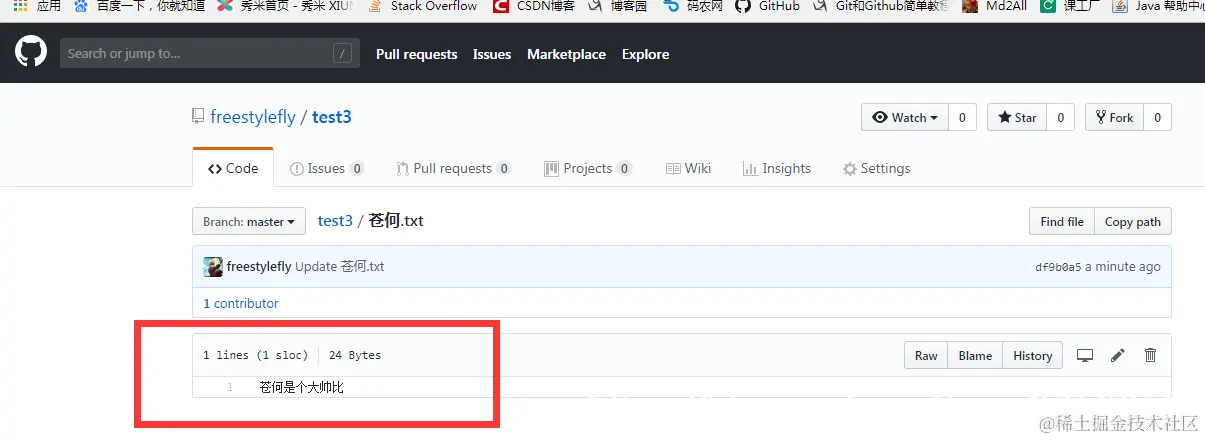Expand the Branch: master dropdown
Screen dimensions: 1205x440
(x=249, y=221)
